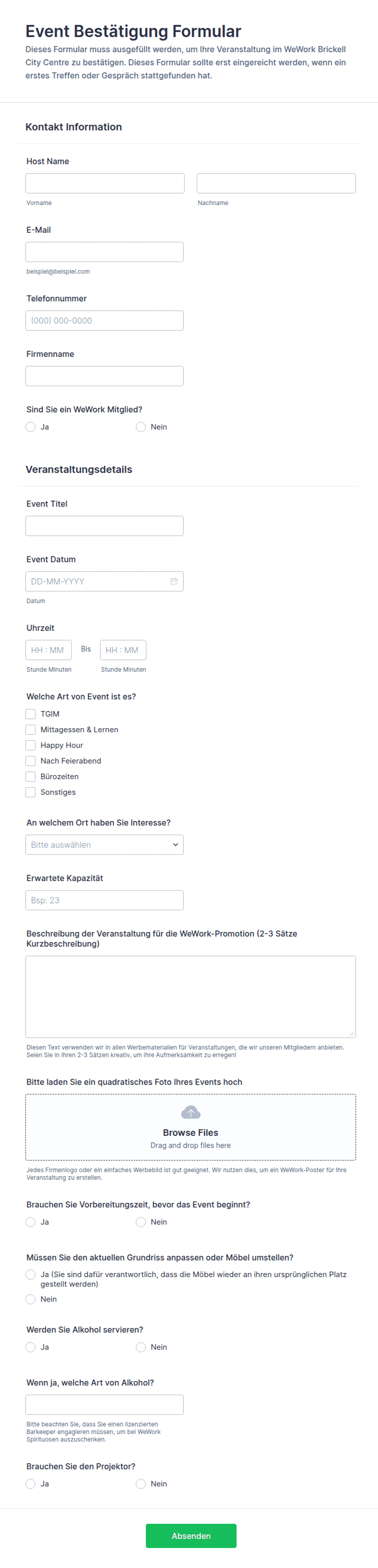Check the TGIM event type

[x=30, y=714]
